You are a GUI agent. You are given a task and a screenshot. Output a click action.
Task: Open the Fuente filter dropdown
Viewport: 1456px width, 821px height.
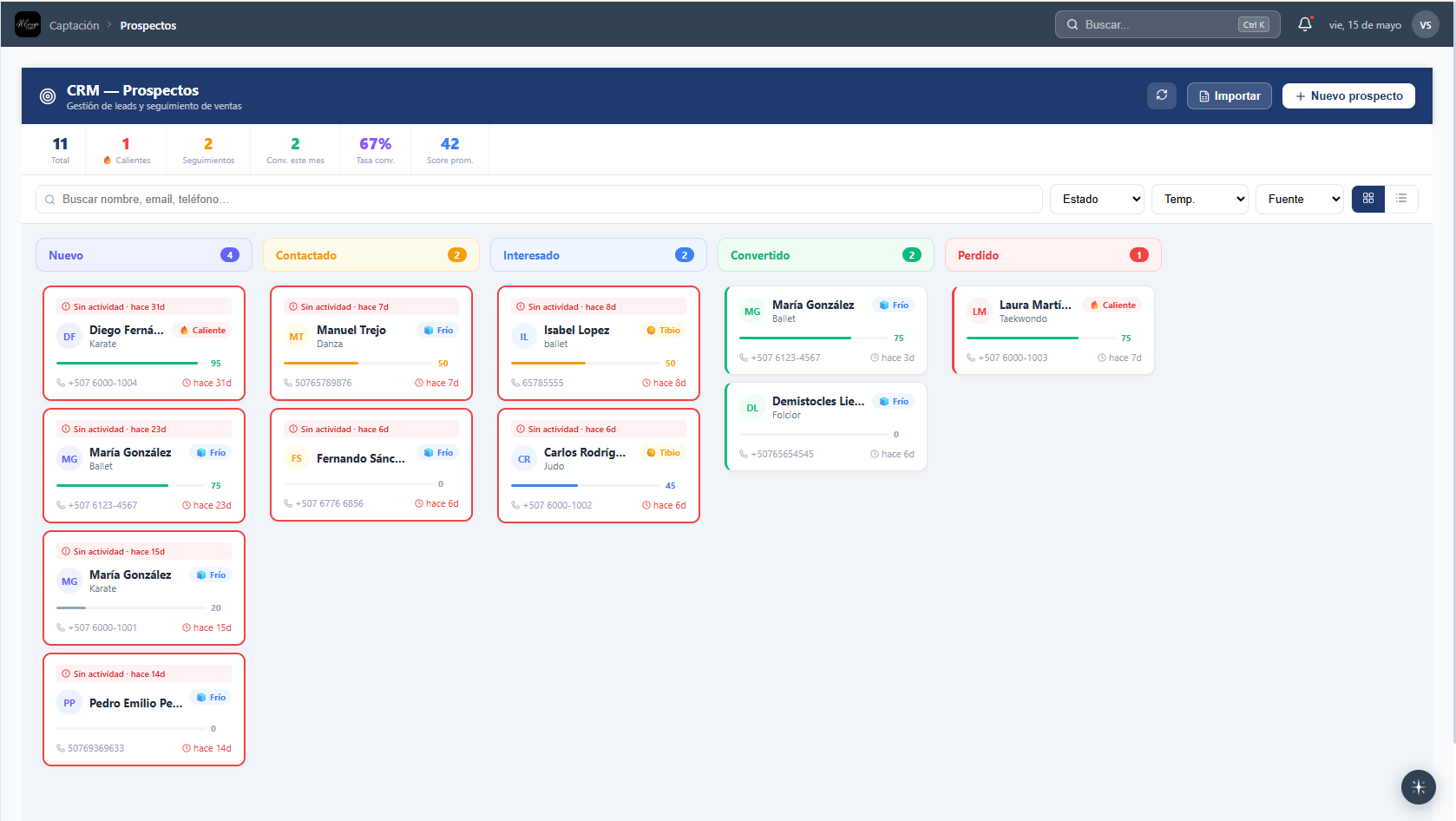[x=1299, y=199]
